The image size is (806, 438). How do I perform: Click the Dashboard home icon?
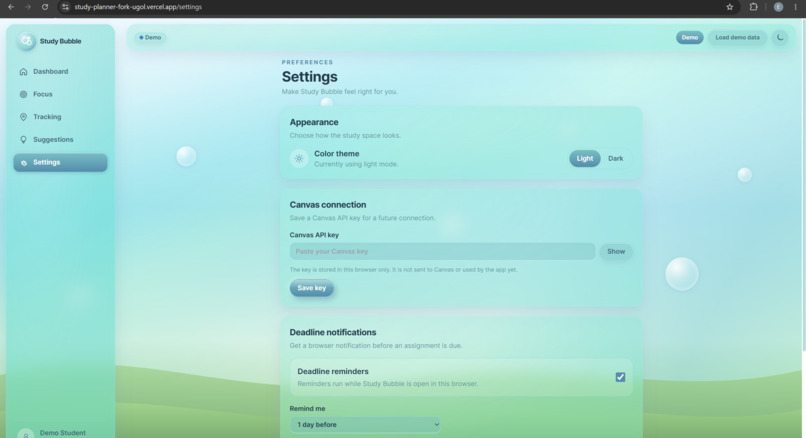pos(23,71)
